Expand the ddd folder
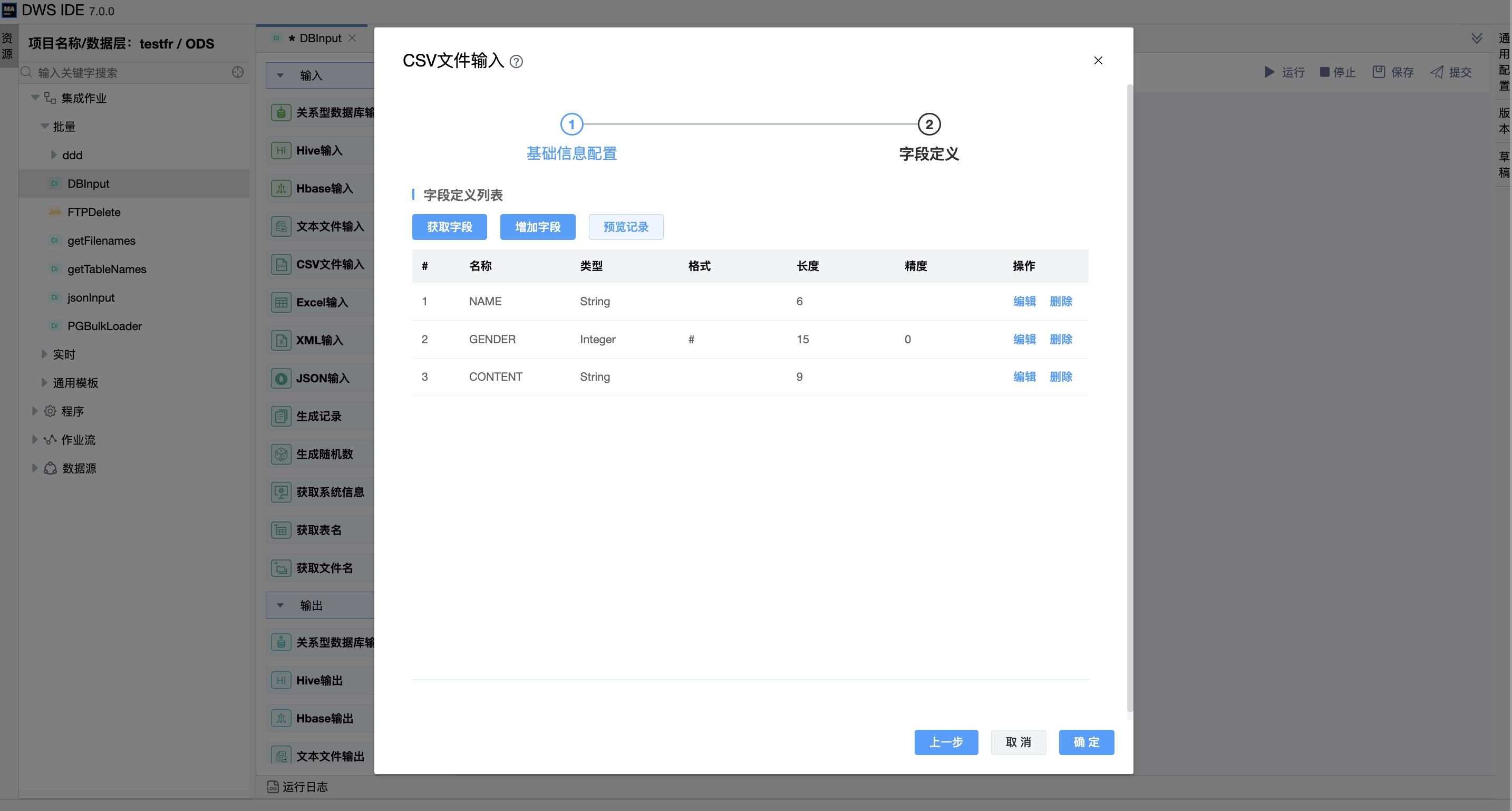Screen dimensions: 1512x811 tap(54, 155)
